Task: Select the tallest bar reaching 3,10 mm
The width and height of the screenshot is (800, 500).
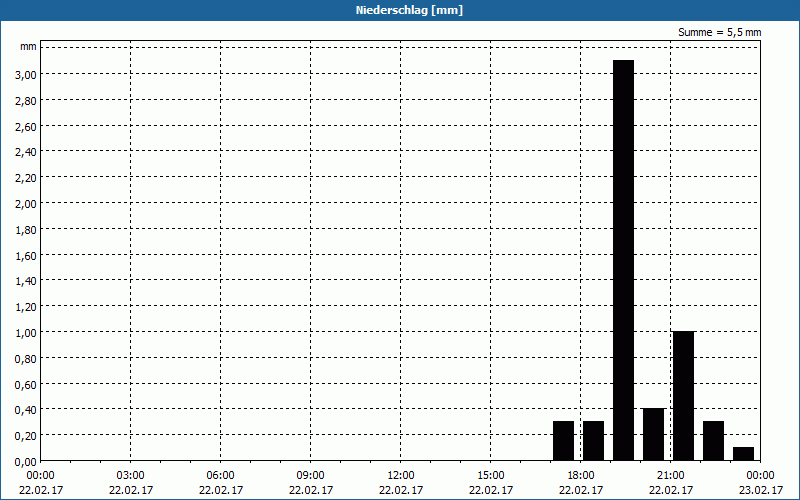Action: [x=623, y=260]
